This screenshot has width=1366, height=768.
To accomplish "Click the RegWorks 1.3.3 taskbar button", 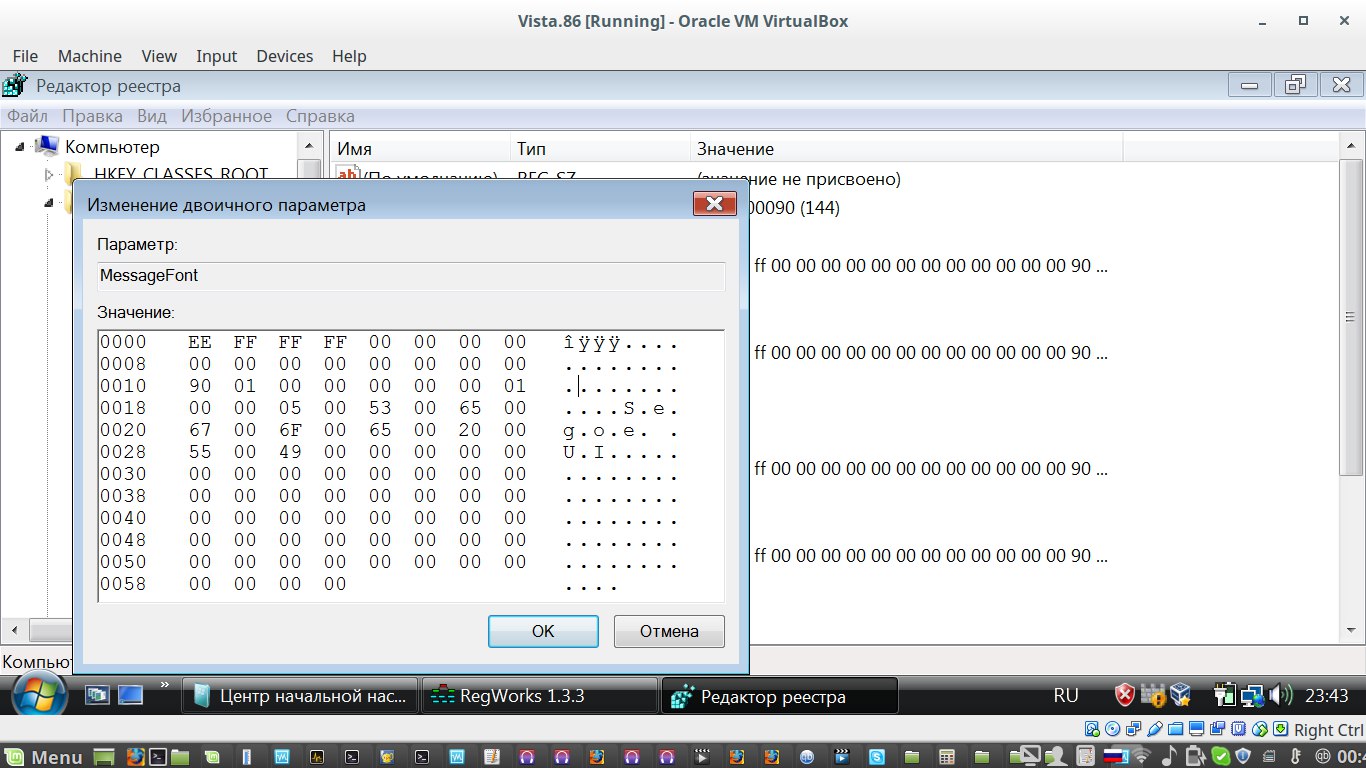I will coord(539,696).
